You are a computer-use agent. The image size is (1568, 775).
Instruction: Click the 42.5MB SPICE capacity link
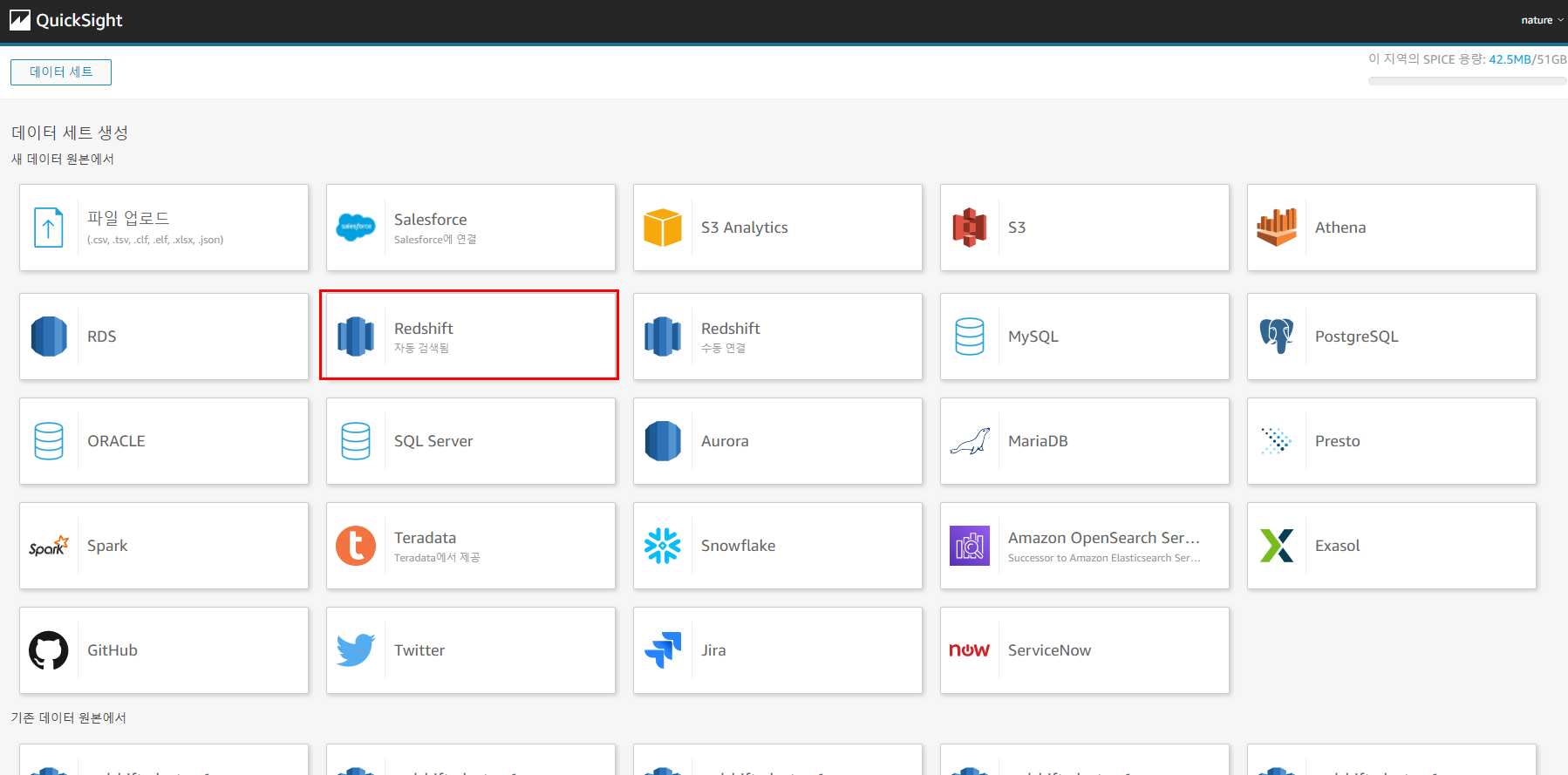[x=1510, y=59]
